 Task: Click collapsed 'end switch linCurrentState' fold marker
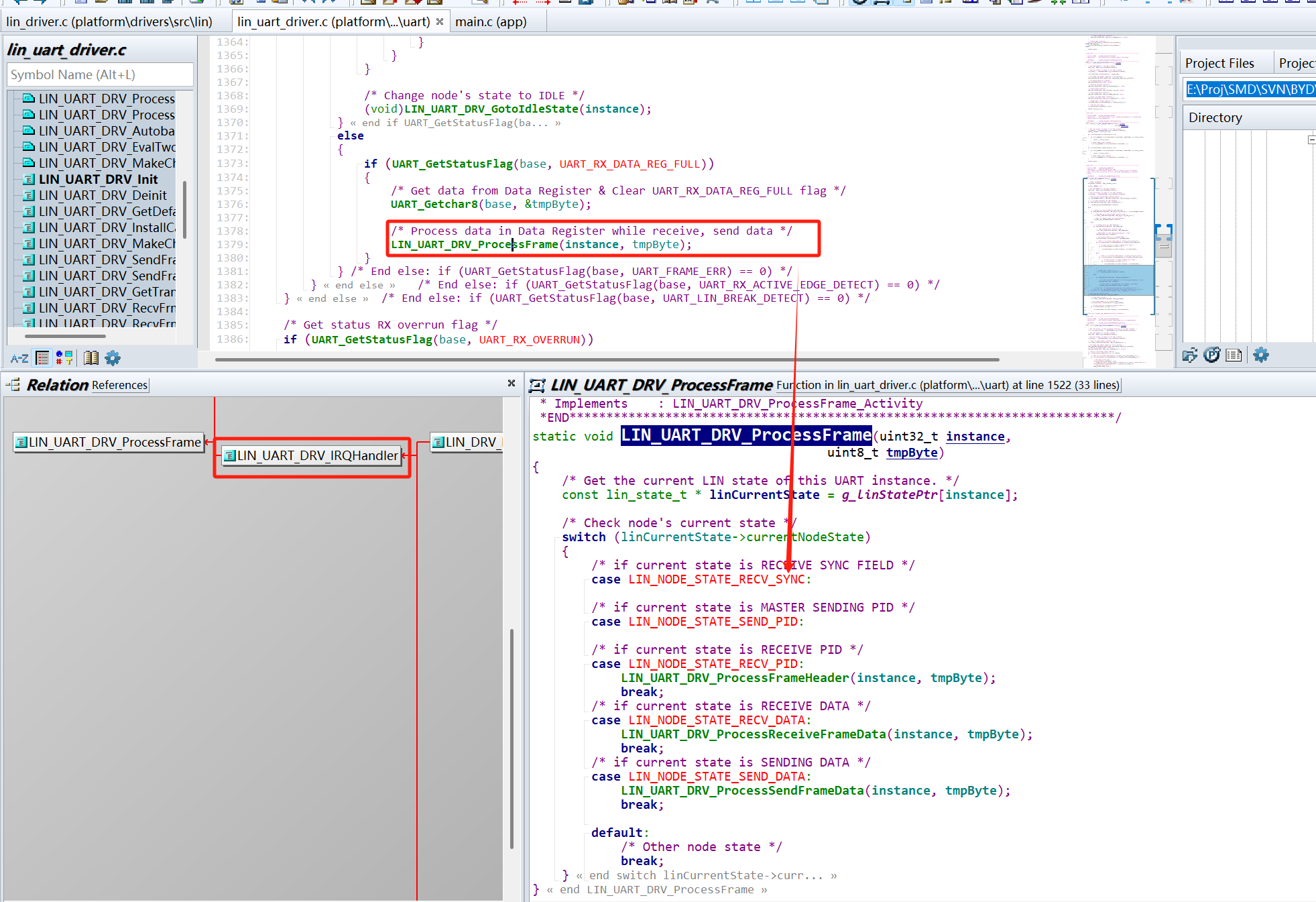707,875
